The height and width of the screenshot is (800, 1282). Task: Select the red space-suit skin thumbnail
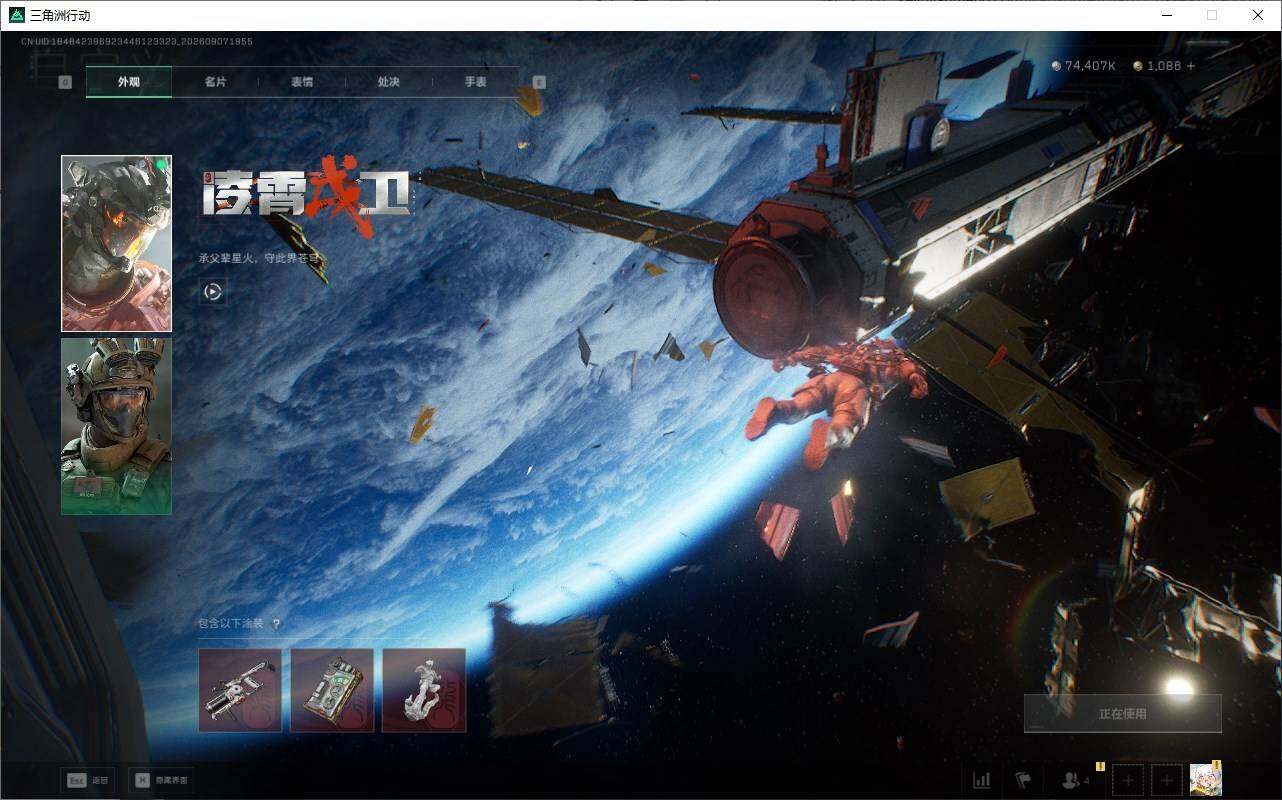[x=116, y=243]
